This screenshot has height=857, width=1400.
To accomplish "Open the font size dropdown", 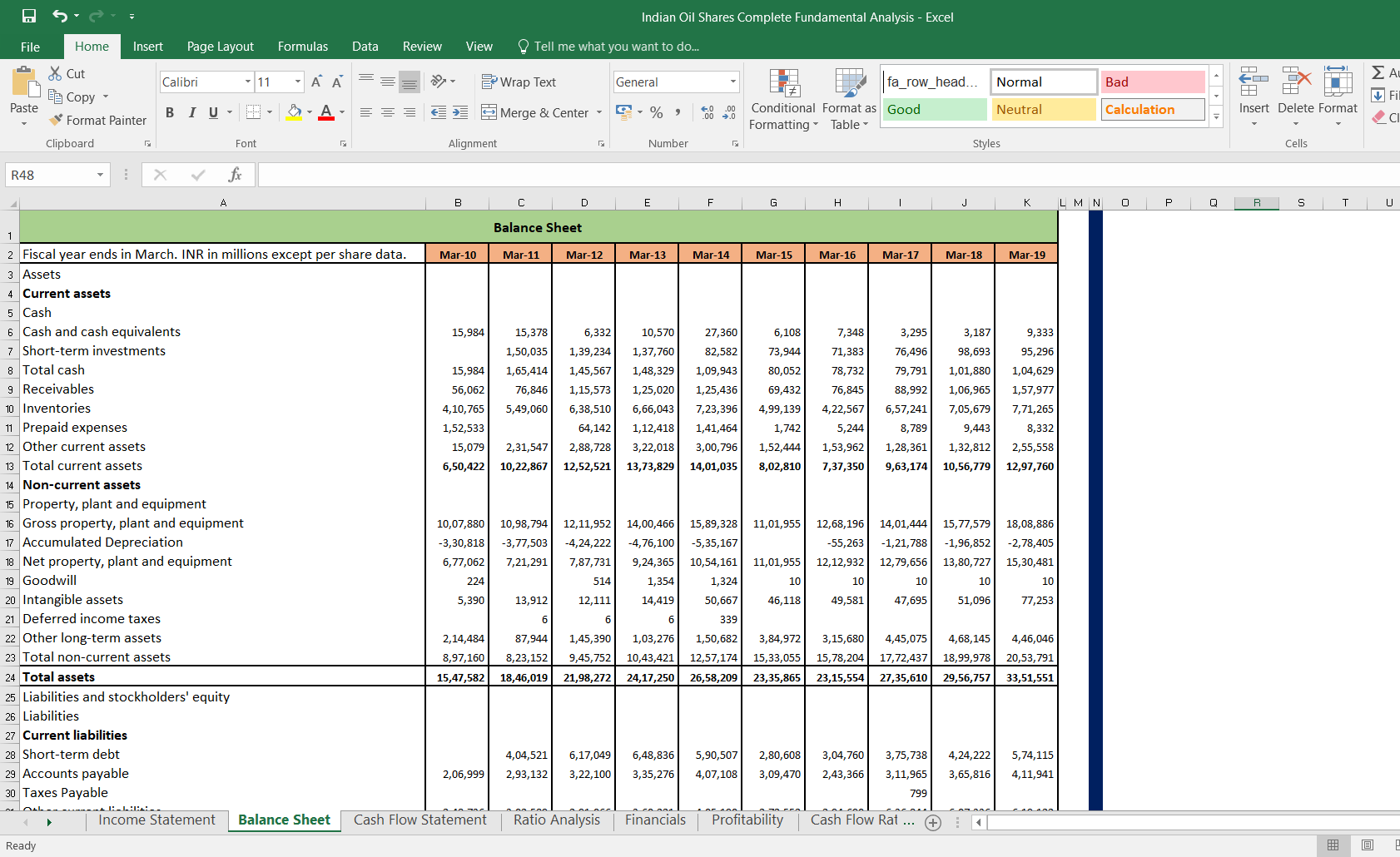I will click(x=298, y=82).
